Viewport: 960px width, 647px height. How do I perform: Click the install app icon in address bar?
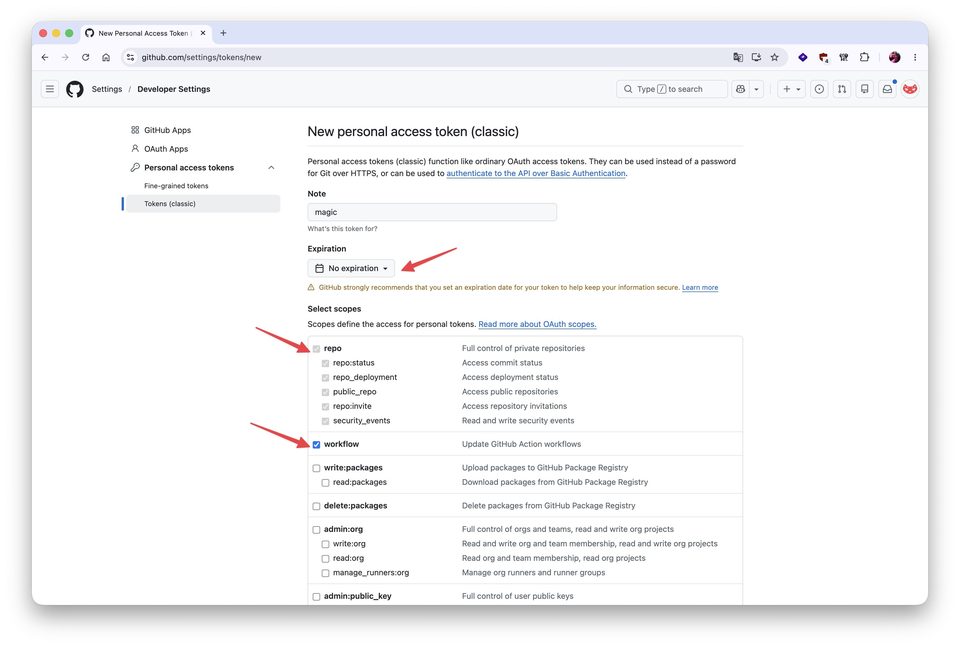pyautogui.click(x=756, y=58)
